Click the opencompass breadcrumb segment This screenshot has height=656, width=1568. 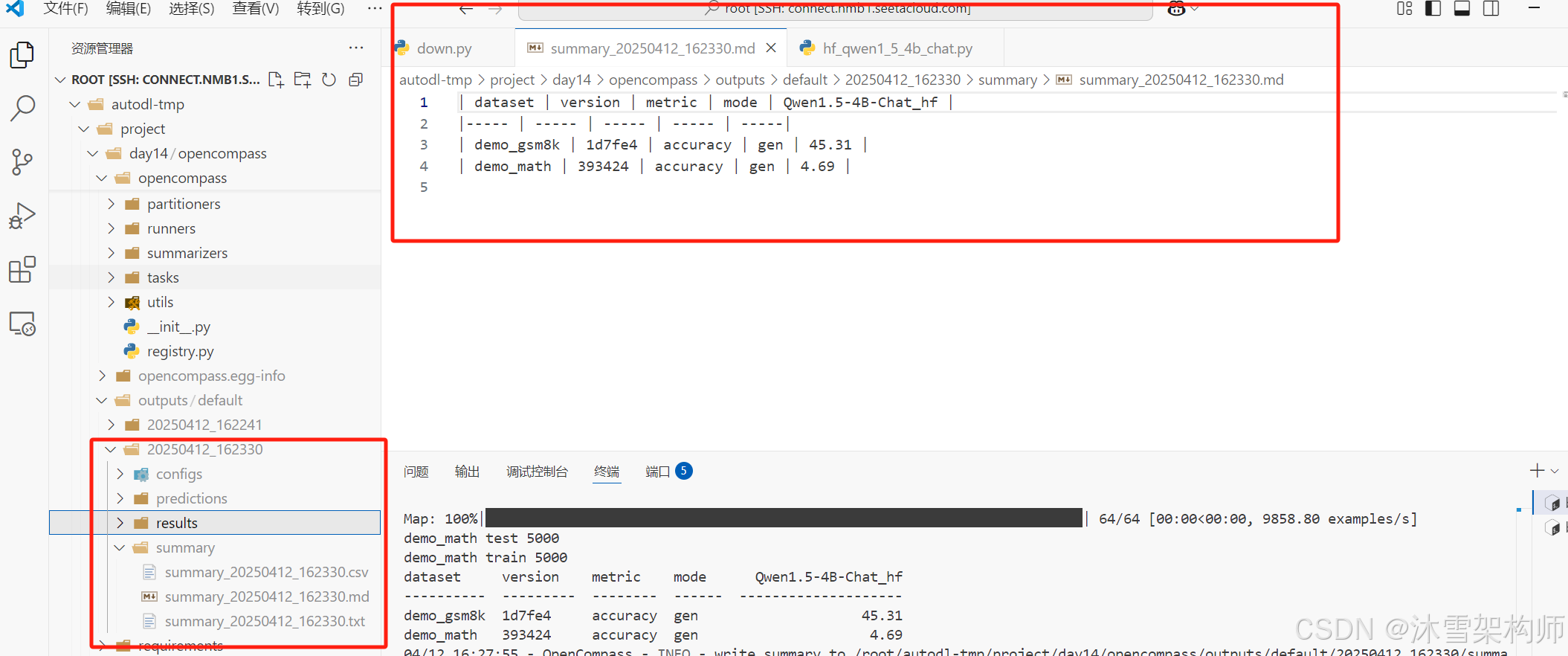tap(653, 80)
